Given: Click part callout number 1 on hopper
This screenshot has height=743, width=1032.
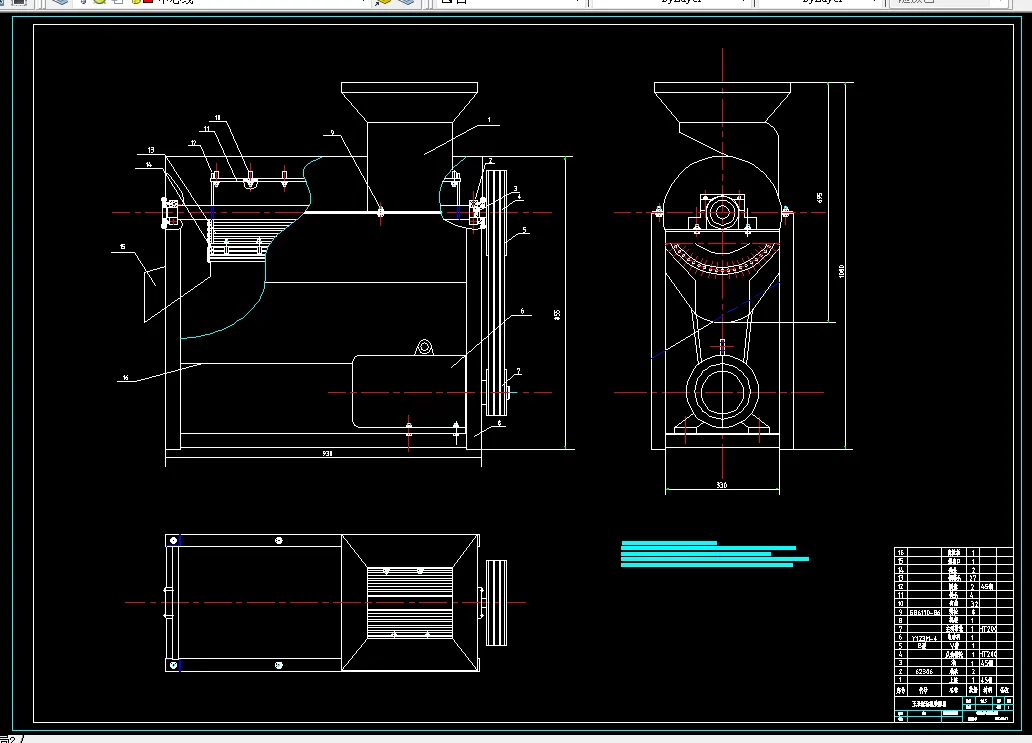Looking at the screenshot, I should [x=489, y=120].
